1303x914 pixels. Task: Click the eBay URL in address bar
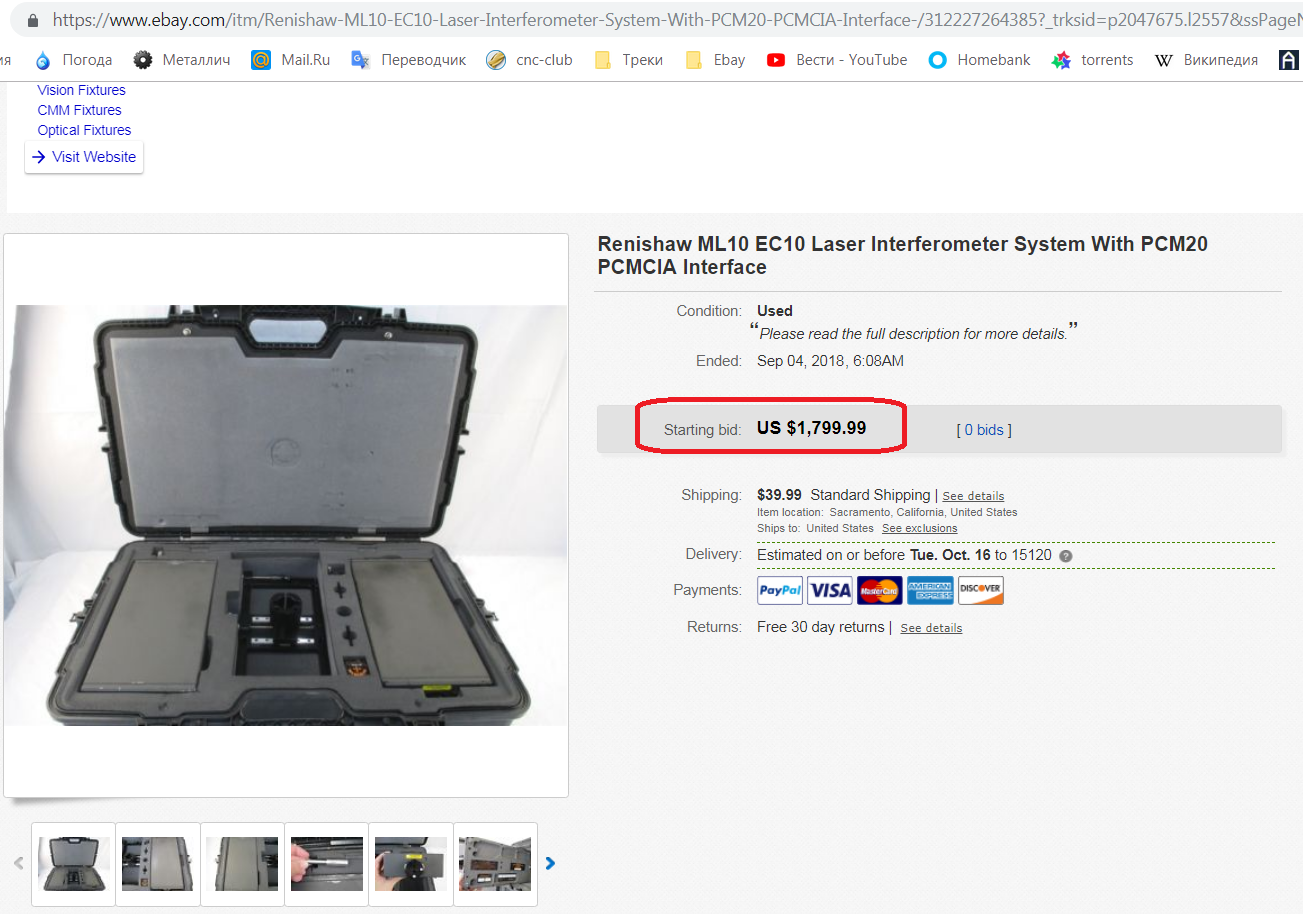(677, 19)
